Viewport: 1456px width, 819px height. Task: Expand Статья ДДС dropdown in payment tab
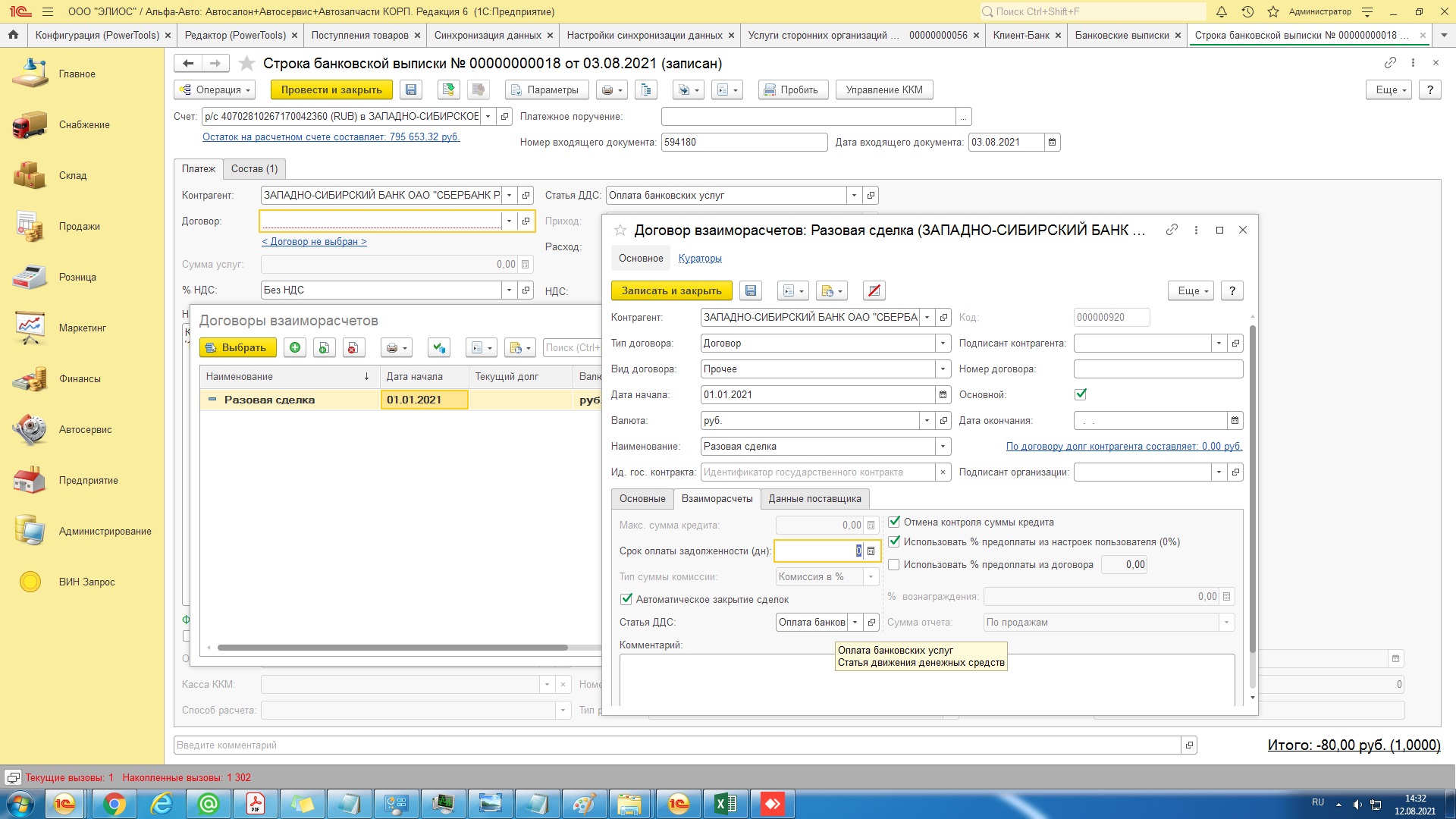tap(854, 196)
